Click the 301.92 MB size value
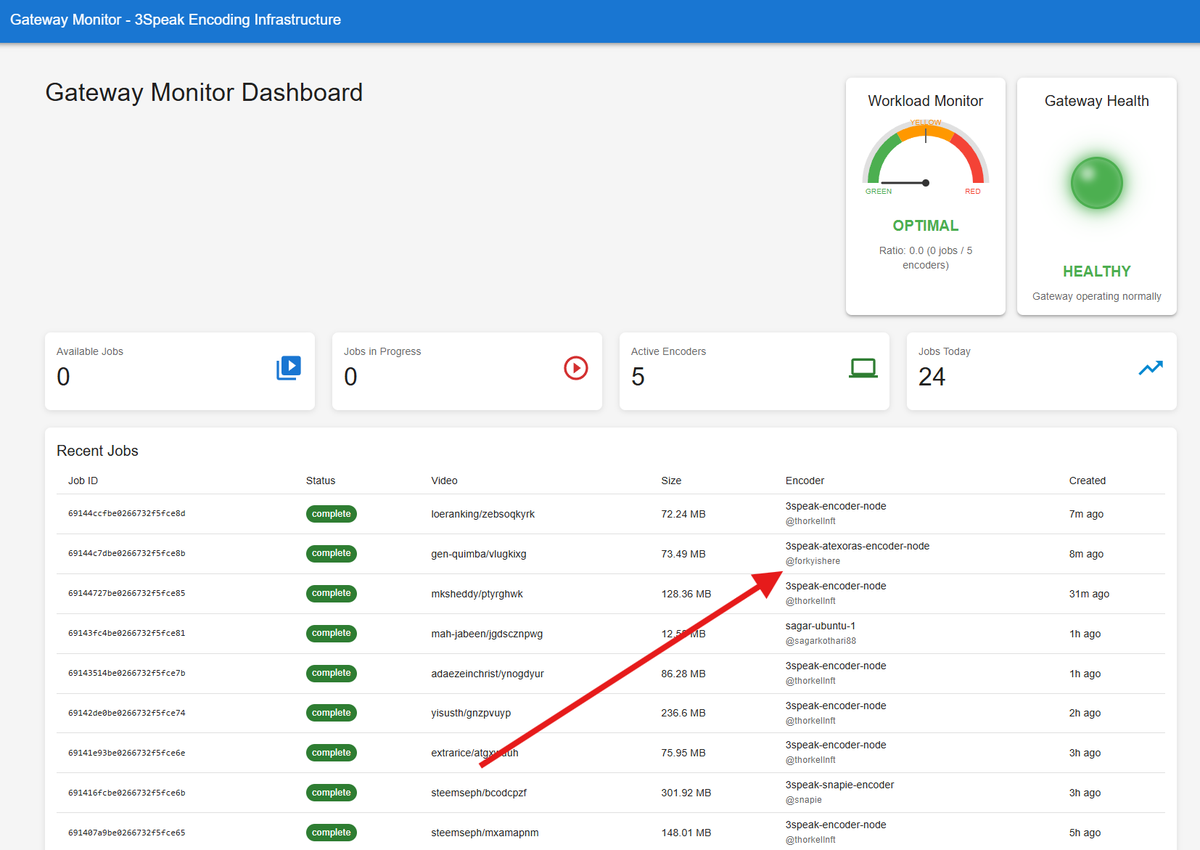Image resolution: width=1200 pixels, height=850 pixels. pyautogui.click(x=686, y=793)
